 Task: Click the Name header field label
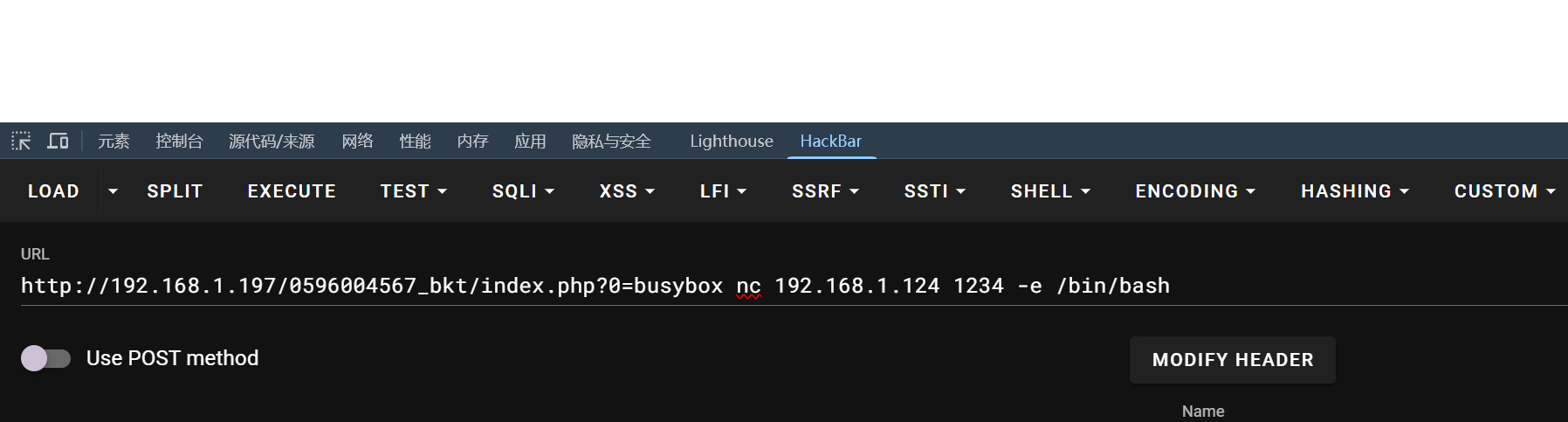[x=1203, y=412]
